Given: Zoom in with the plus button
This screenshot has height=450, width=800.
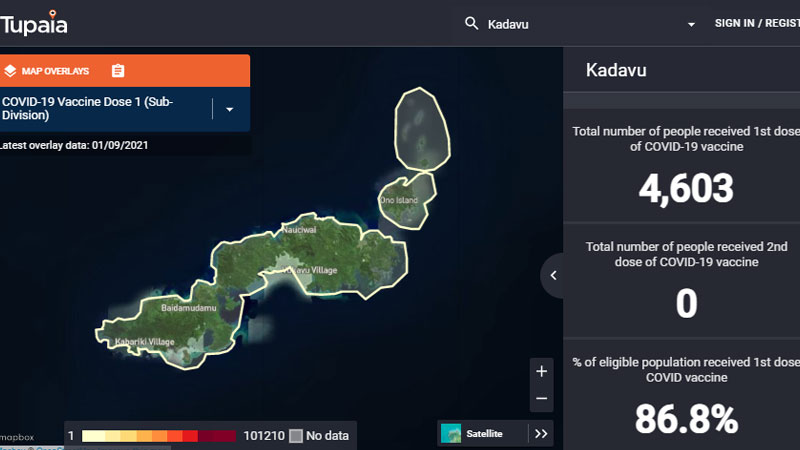Looking at the screenshot, I should coord(541,372).
